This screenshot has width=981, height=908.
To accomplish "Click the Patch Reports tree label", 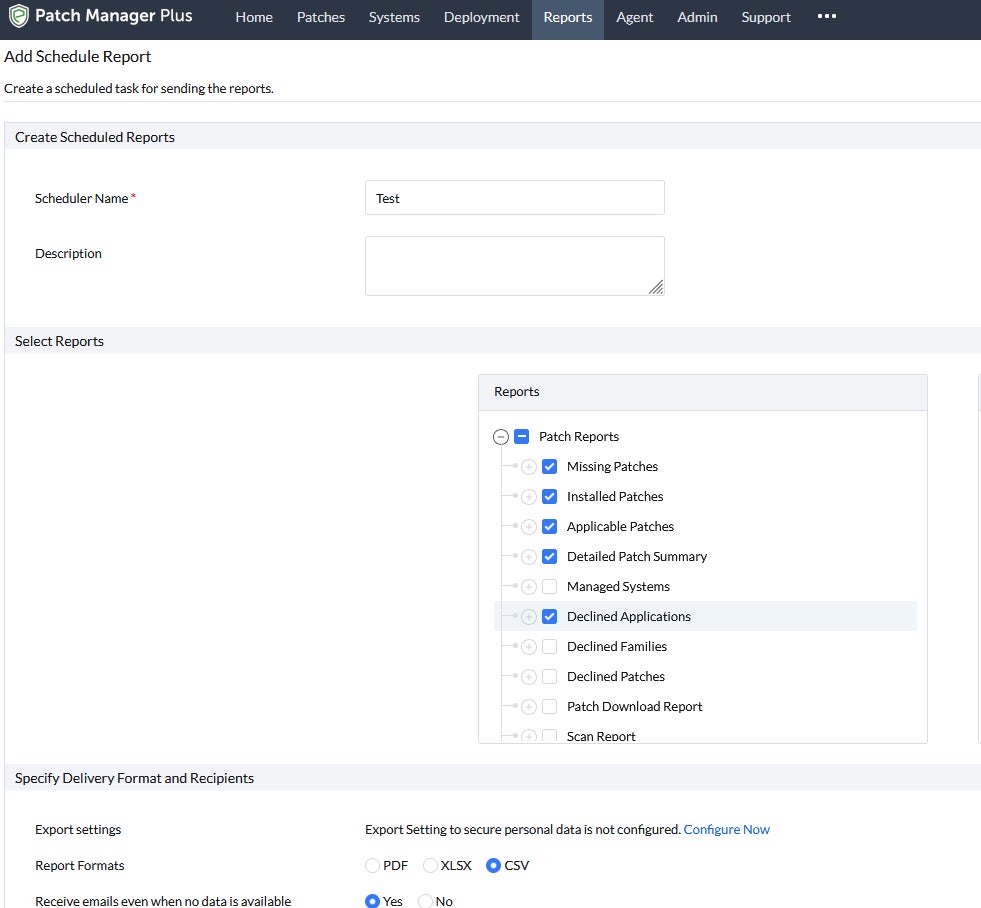I will [x=579, y=437].
